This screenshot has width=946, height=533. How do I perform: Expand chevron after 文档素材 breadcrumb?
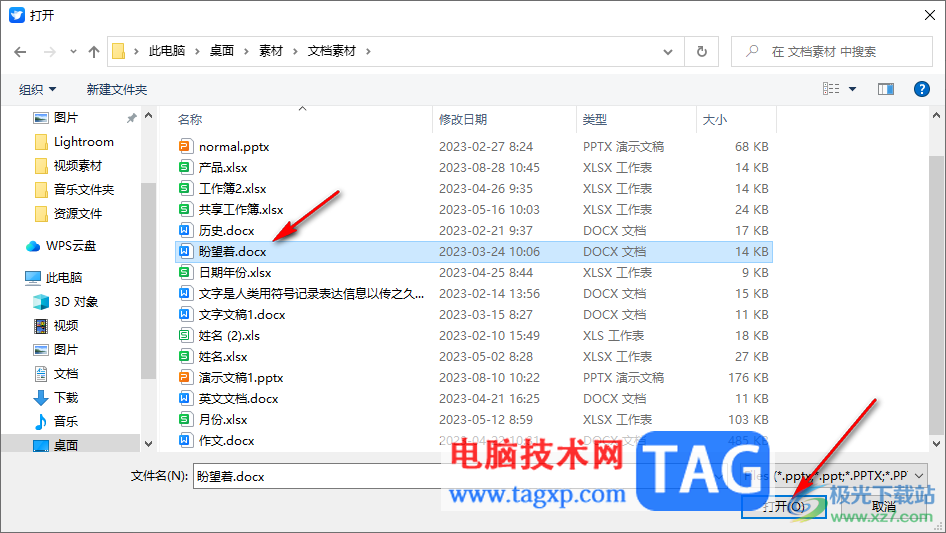point(368,51)
